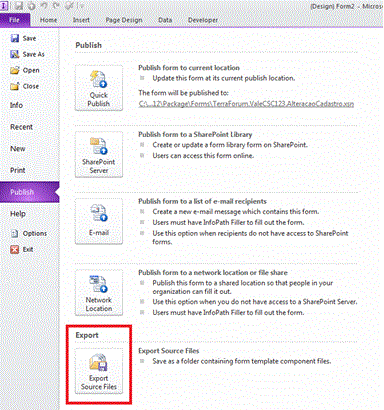Open the Customize Quick Access Toolbar dropdown
384x410 pixels.
[x=81, y=6]
